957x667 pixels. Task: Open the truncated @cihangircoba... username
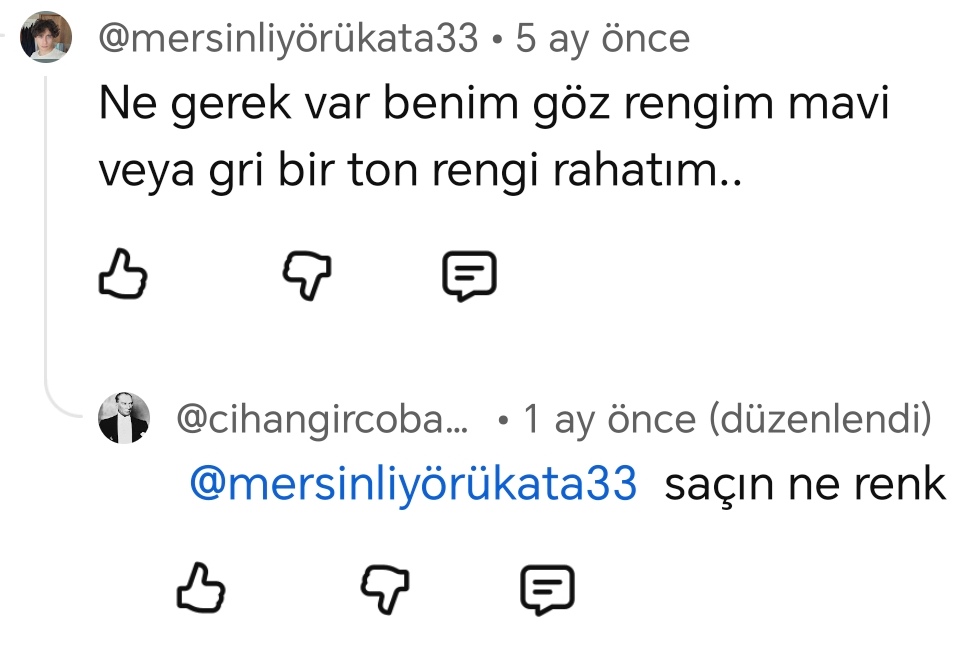point(322,420)
